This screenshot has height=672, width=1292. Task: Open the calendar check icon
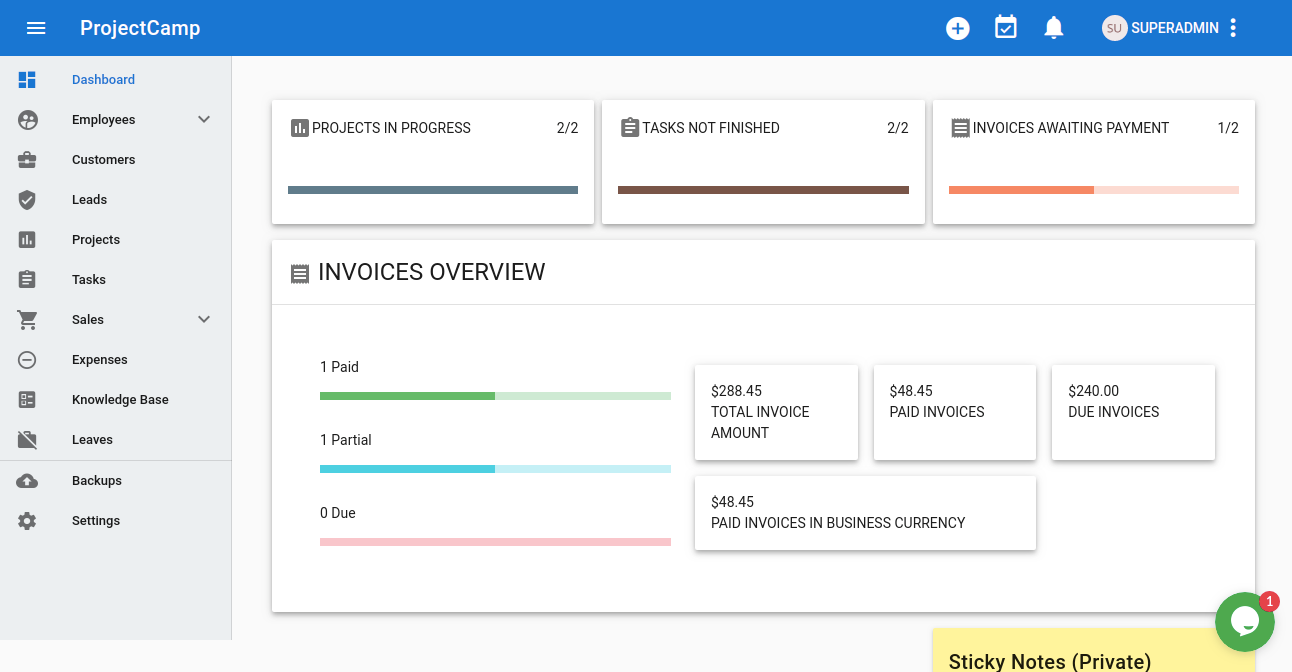(1006, 28)
